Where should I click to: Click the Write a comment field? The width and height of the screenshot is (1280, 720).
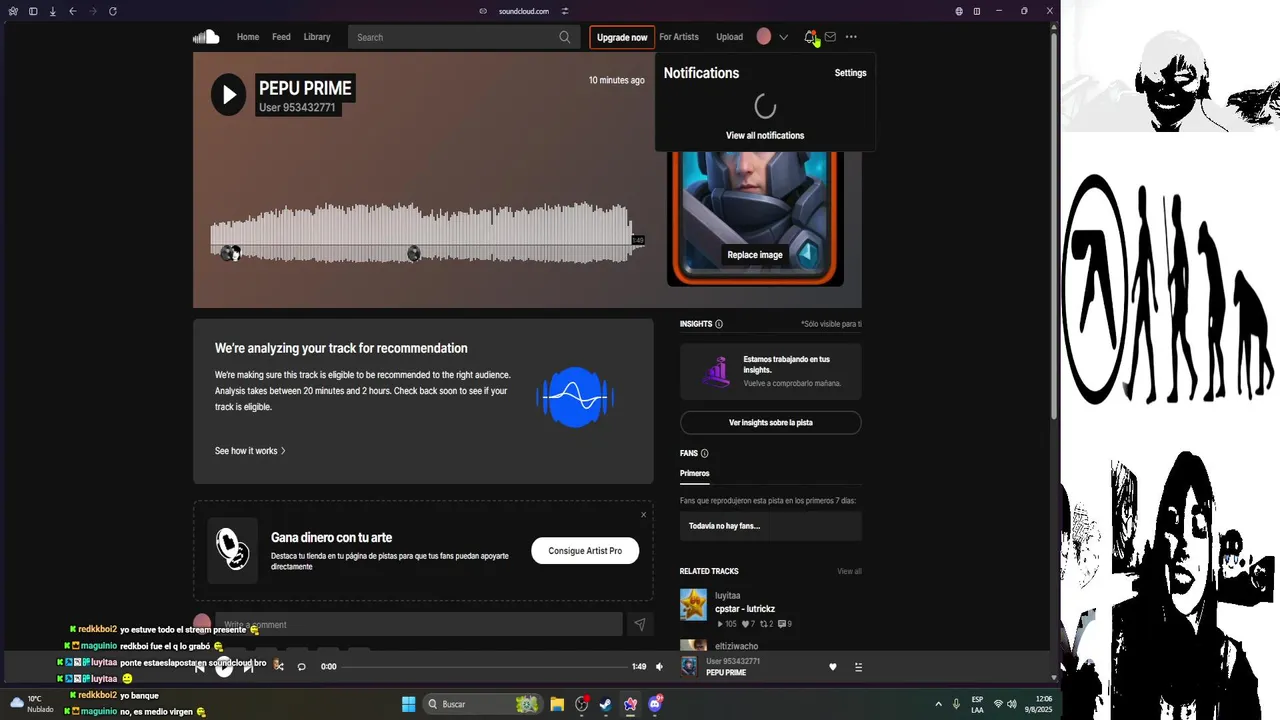tap(419, 625)
